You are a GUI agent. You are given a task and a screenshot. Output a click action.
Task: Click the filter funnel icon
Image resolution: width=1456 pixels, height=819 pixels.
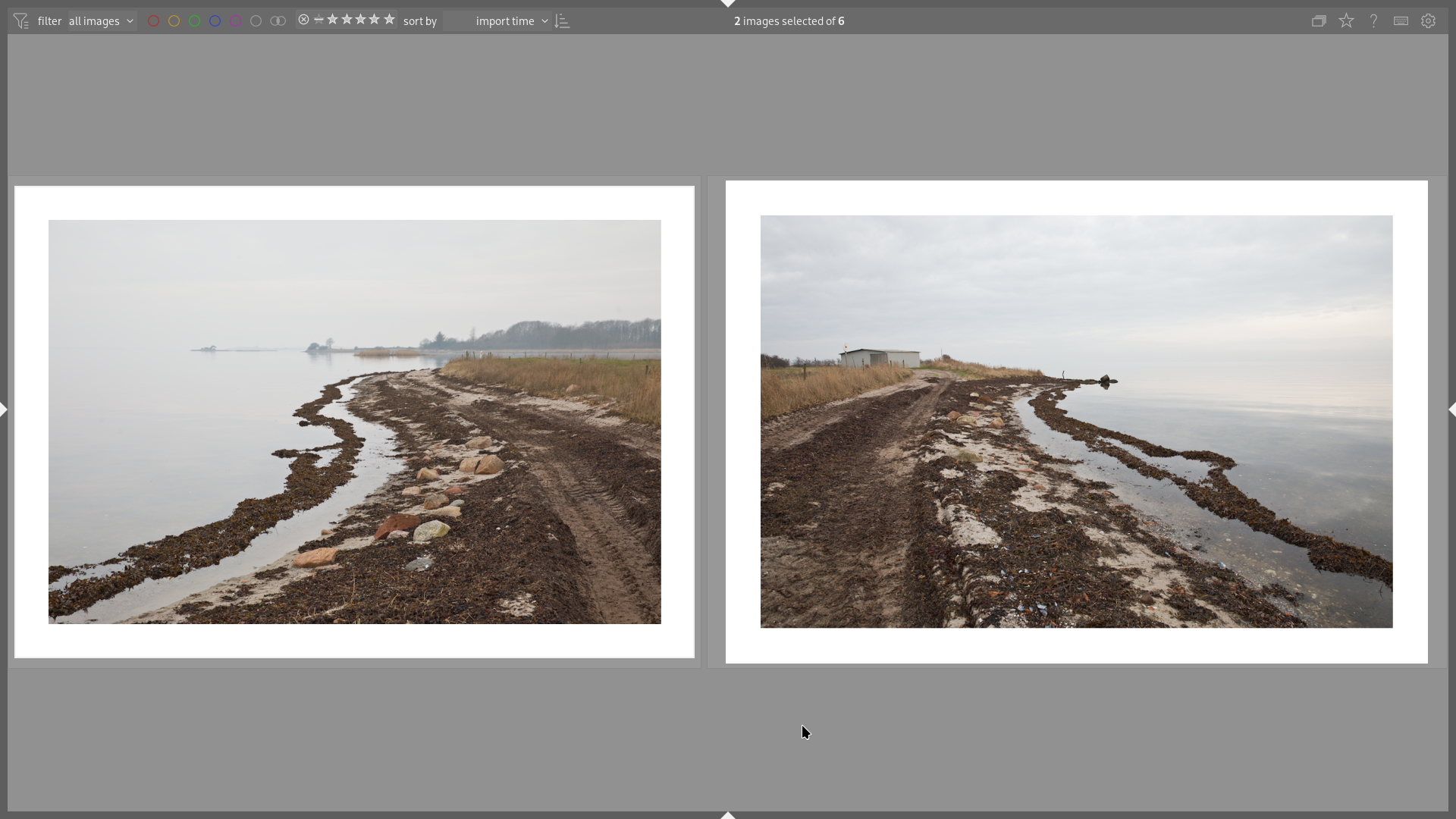click(x=20, y=21)
